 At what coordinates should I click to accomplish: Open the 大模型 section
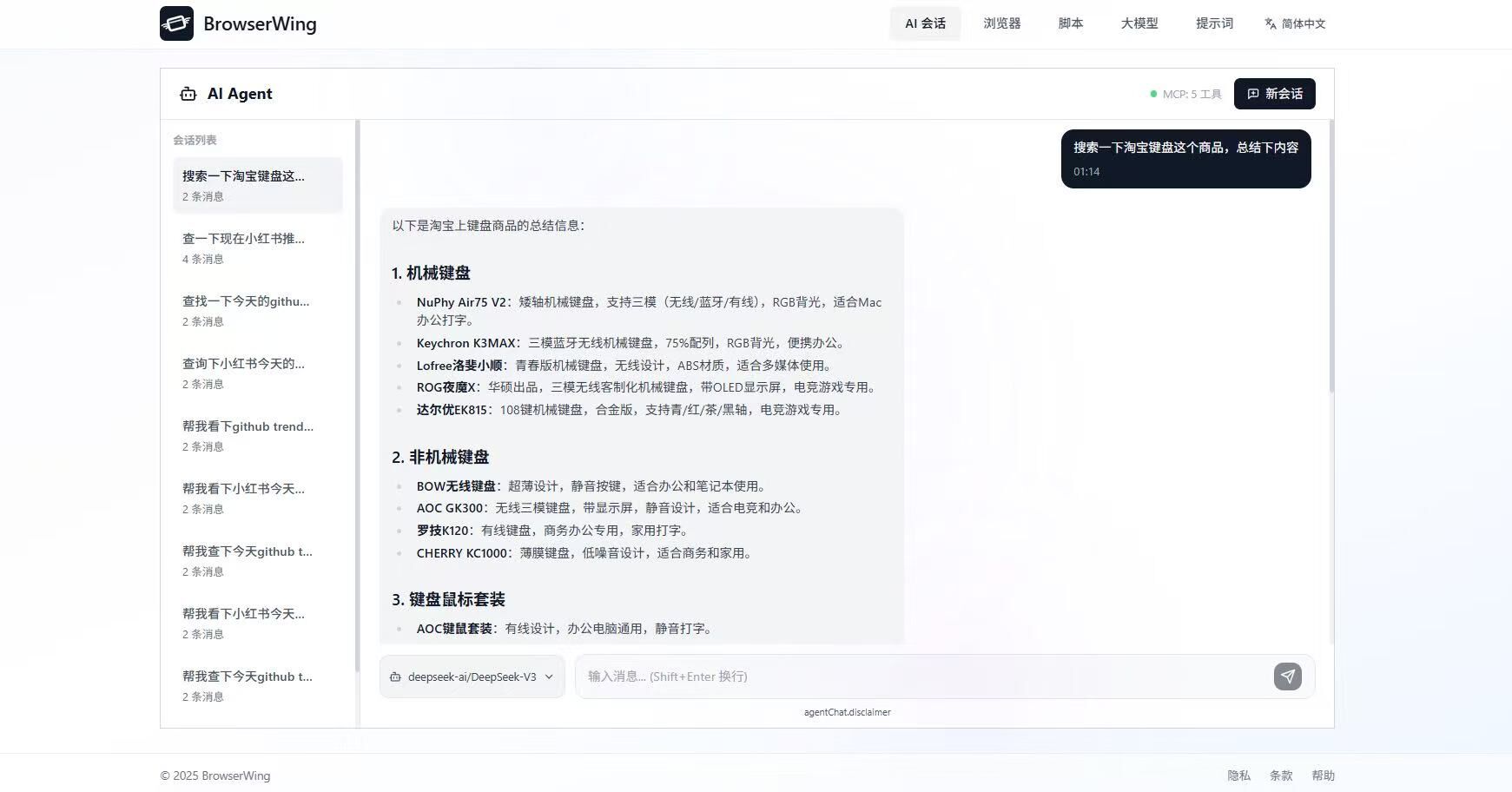[x=1139, y=23]
